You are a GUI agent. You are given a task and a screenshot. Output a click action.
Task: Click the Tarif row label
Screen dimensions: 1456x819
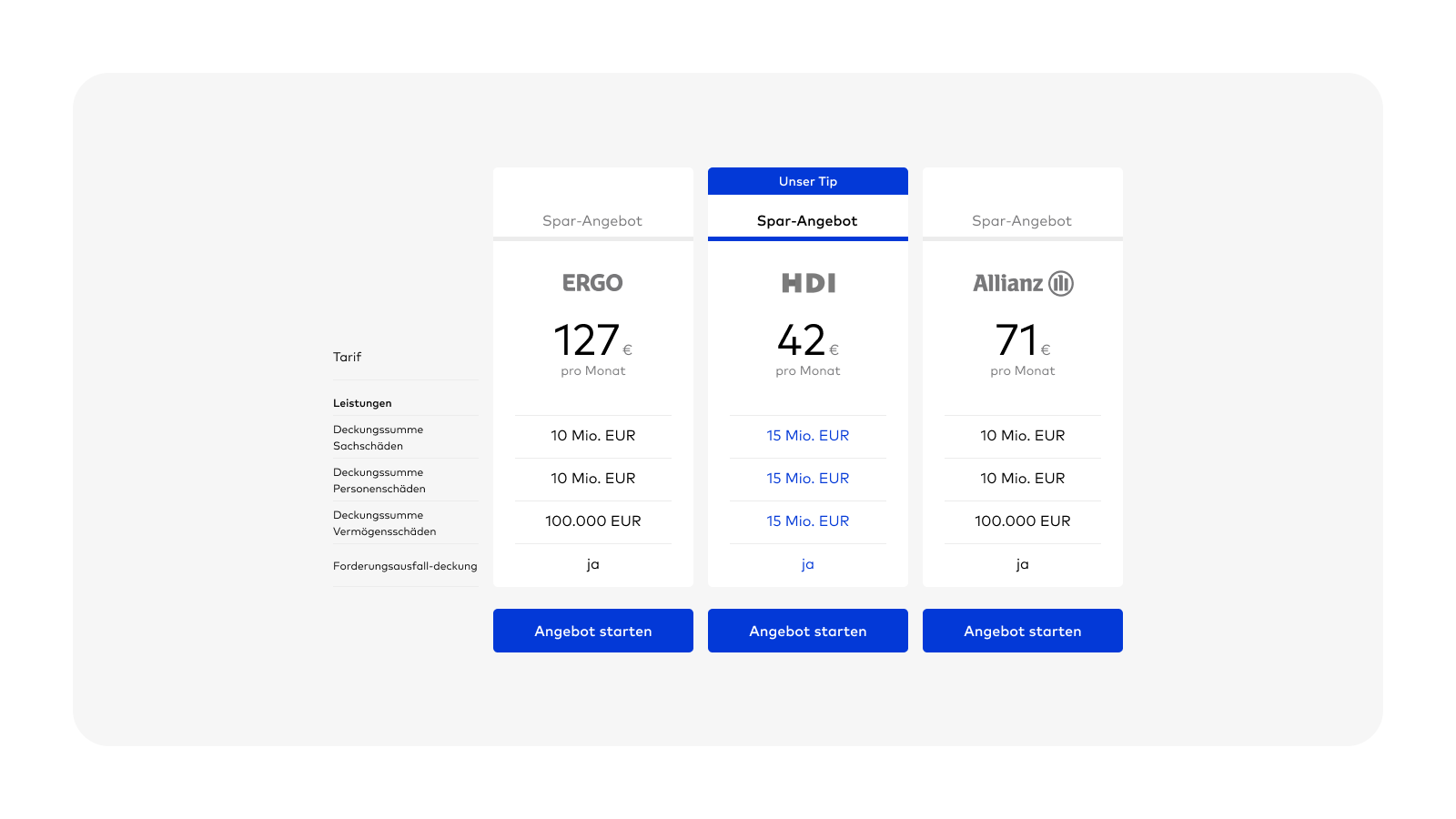pos(347,357)
